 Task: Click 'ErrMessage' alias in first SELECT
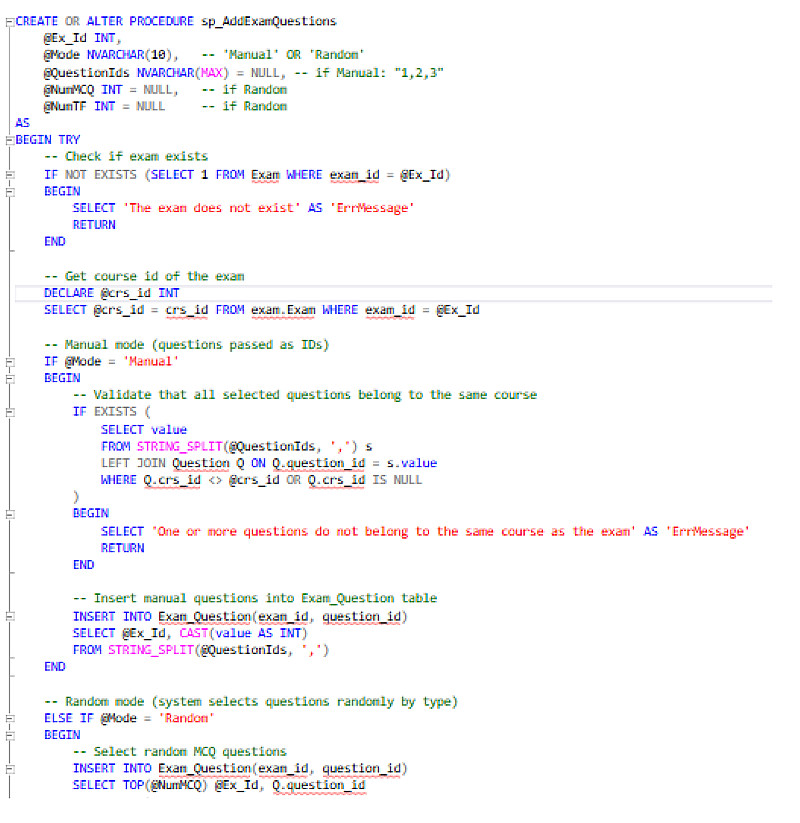click(372, 208)
